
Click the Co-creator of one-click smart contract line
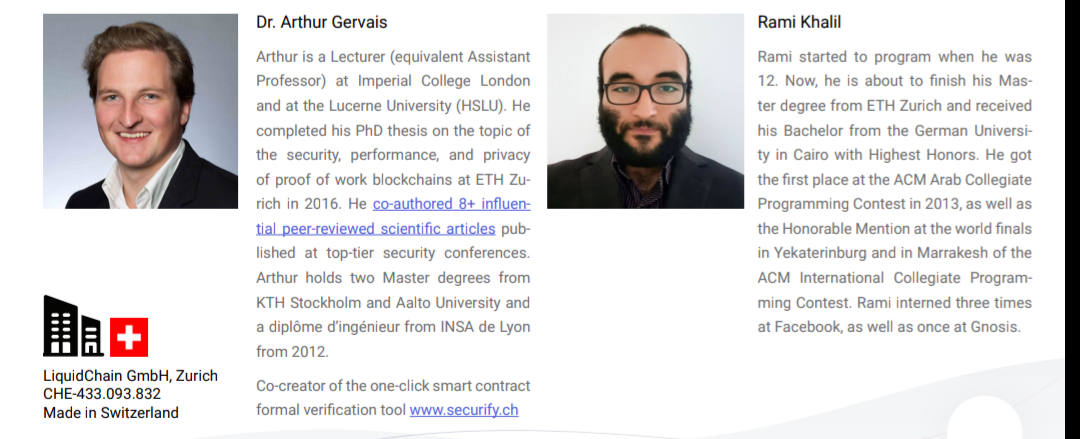(x=393, y=386)
